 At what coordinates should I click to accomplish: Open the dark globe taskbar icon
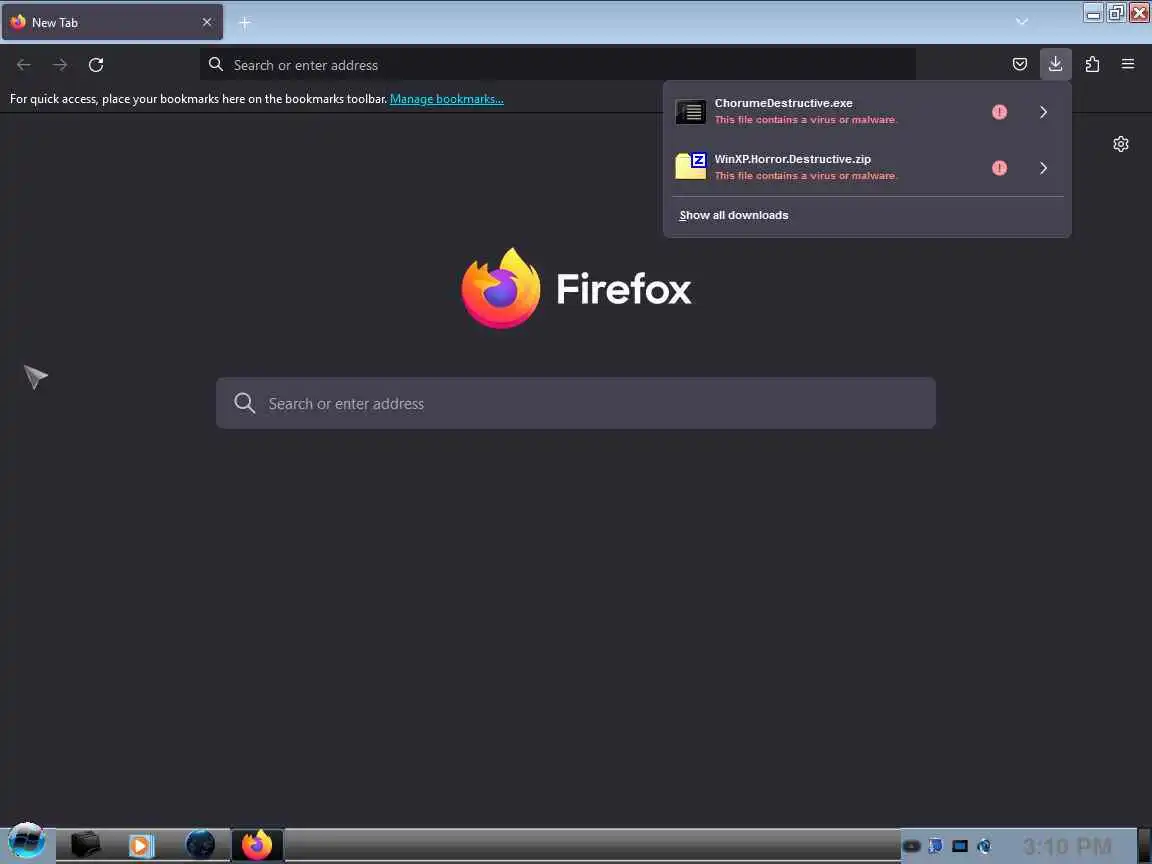coord(200,845)
